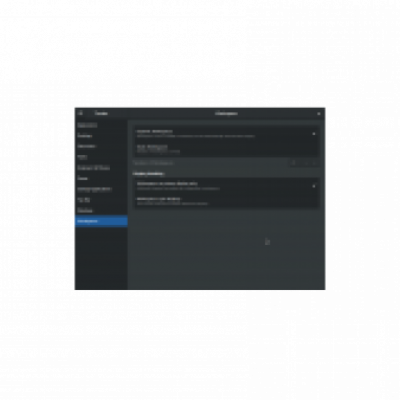
Task: Click the search icon in Tweaks header
Action: (80, 113)
